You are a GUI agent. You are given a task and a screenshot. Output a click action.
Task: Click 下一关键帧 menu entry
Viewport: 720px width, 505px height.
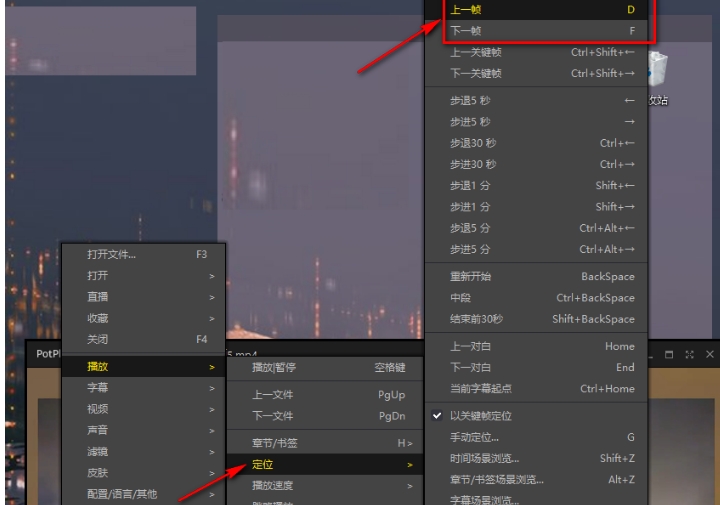tap(536, 73)
